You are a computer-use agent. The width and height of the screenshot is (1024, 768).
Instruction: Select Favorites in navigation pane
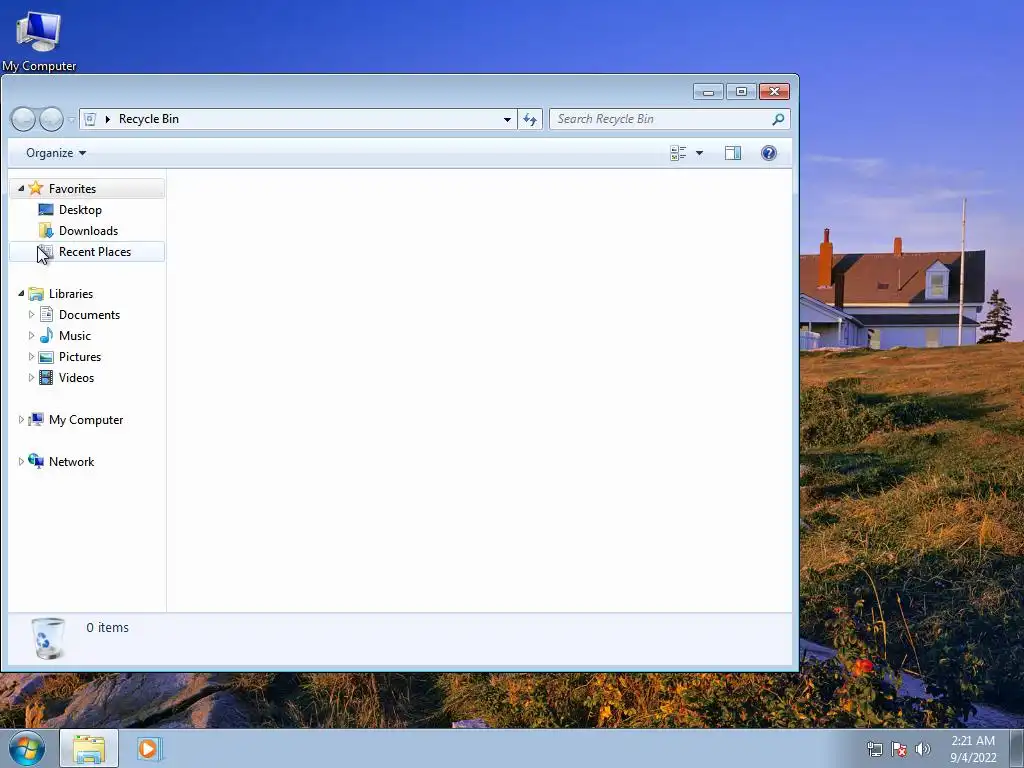[72, 189]
